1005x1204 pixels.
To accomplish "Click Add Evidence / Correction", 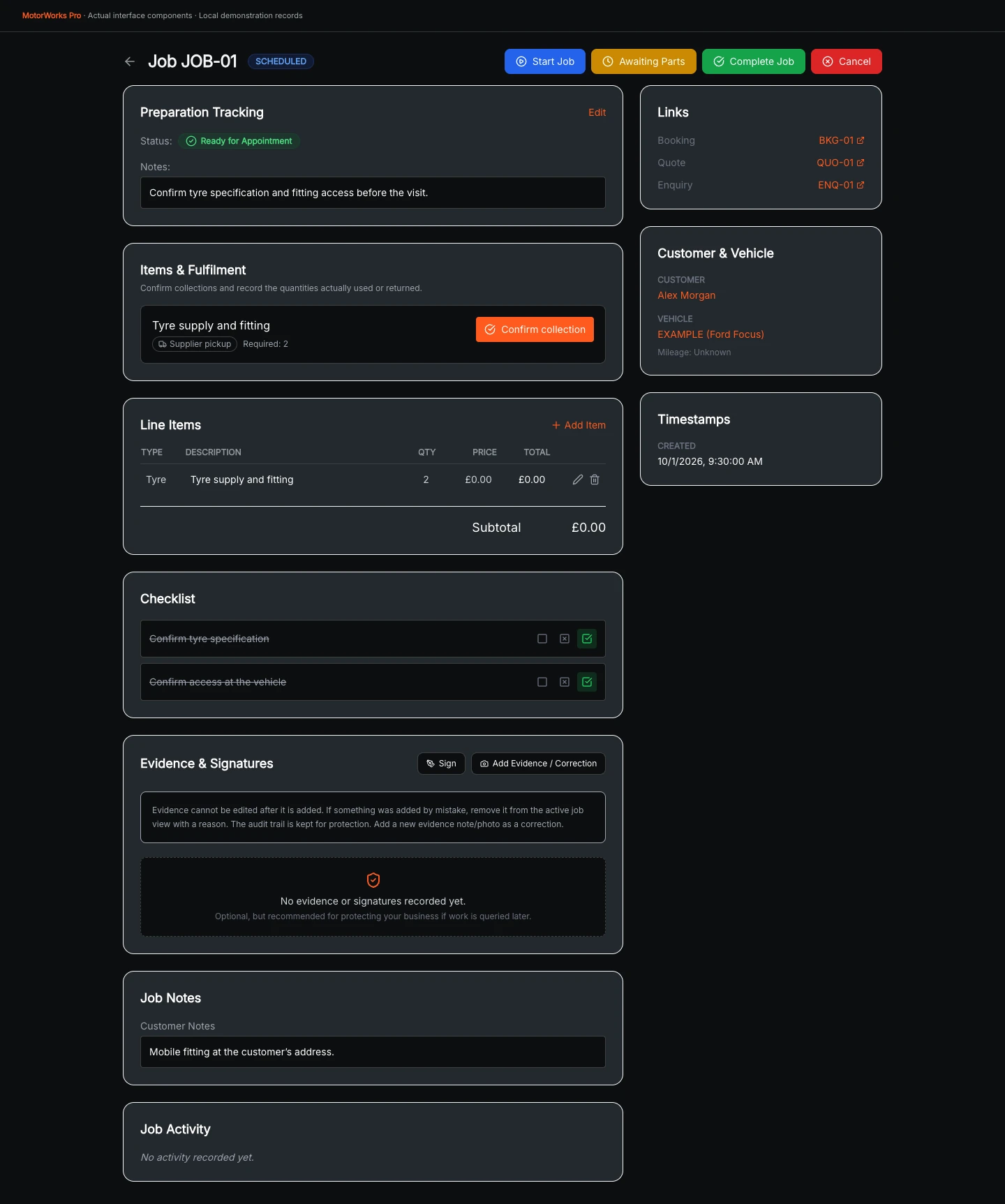I will point(538,764).
